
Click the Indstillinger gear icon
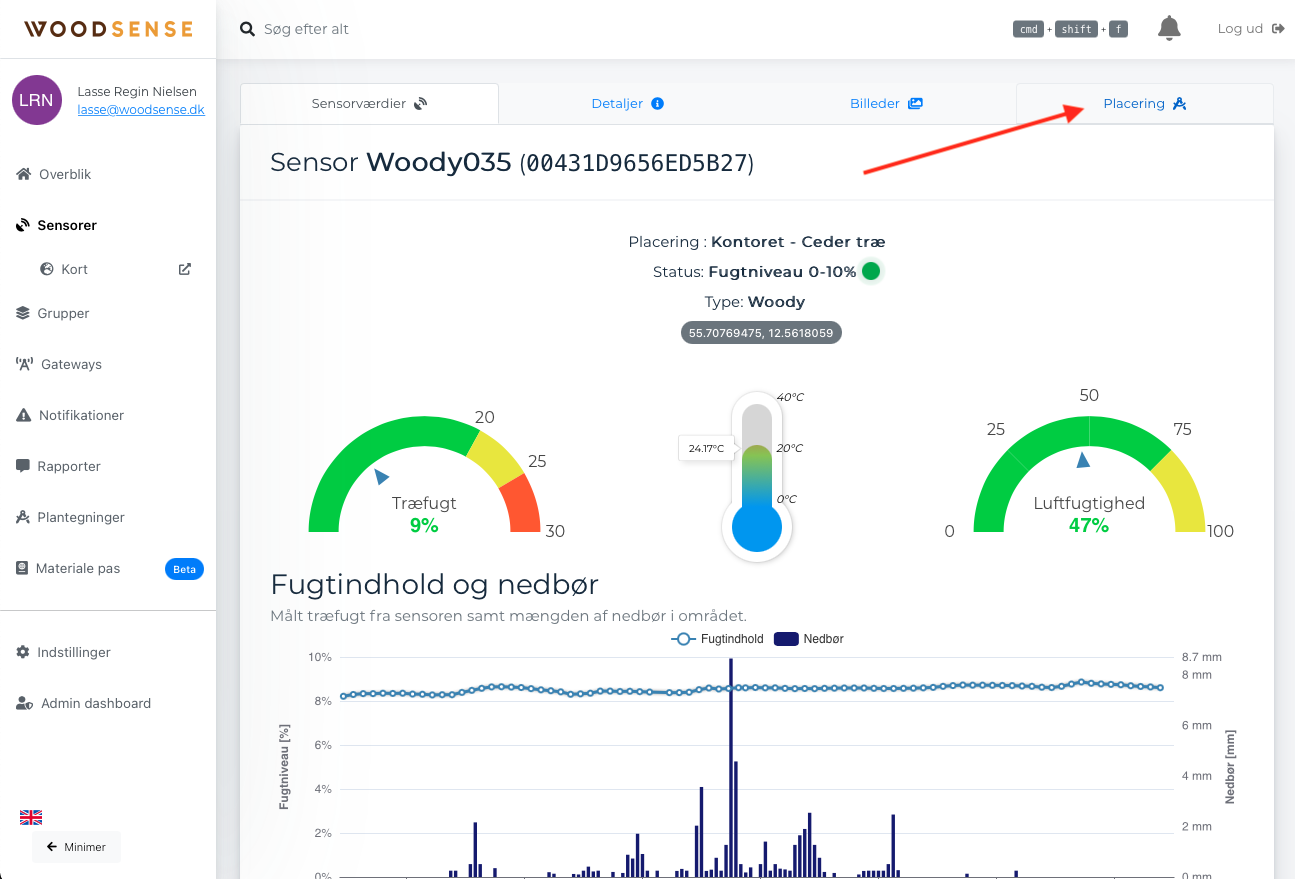pyautogui.click(x=23, y=652)
